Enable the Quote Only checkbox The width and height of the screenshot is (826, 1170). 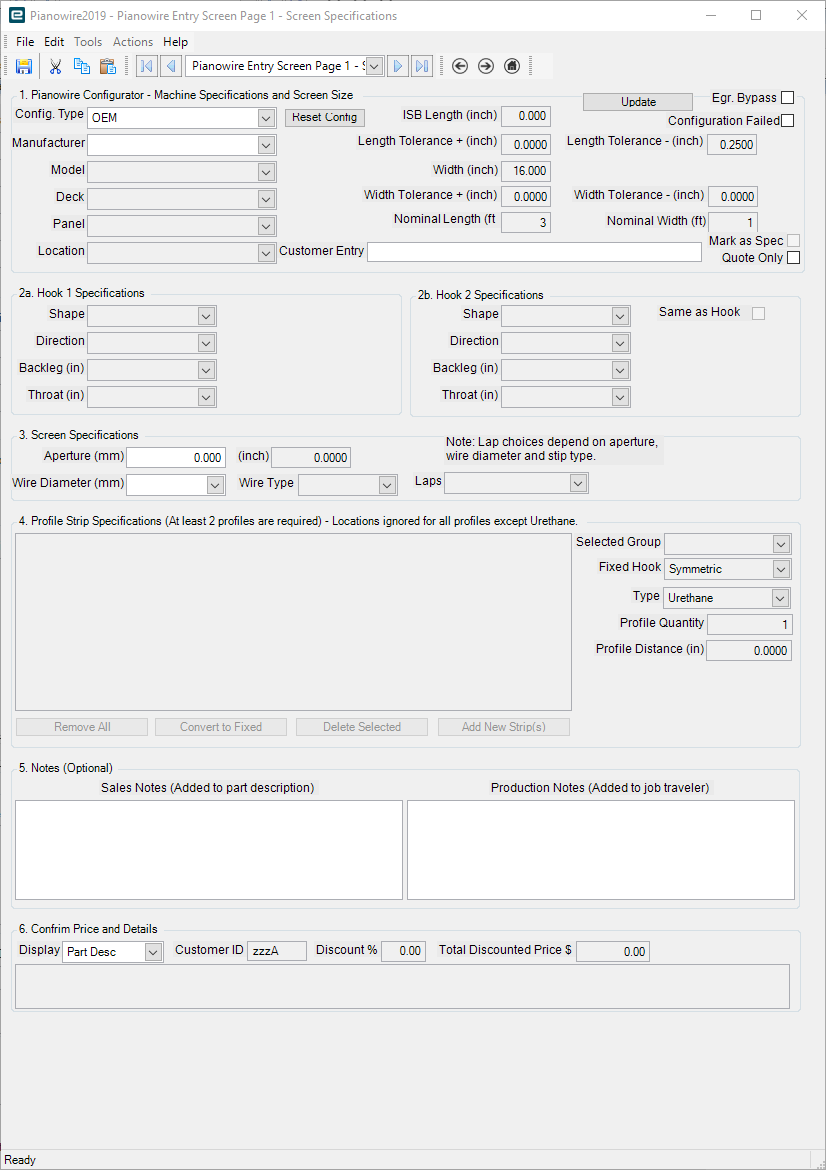[x=793, y=257]
